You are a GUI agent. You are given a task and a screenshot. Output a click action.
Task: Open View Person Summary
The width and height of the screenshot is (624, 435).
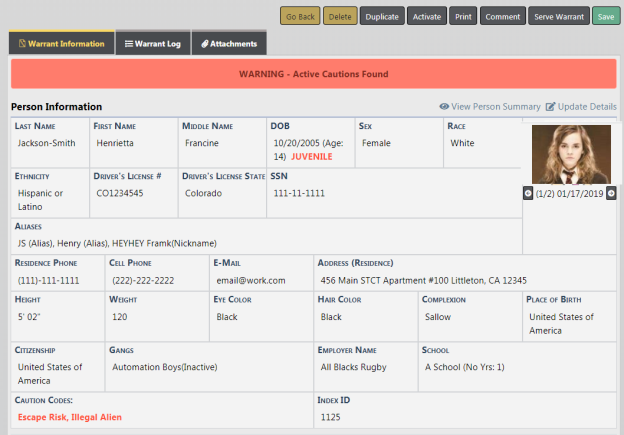tap(489, 106)
